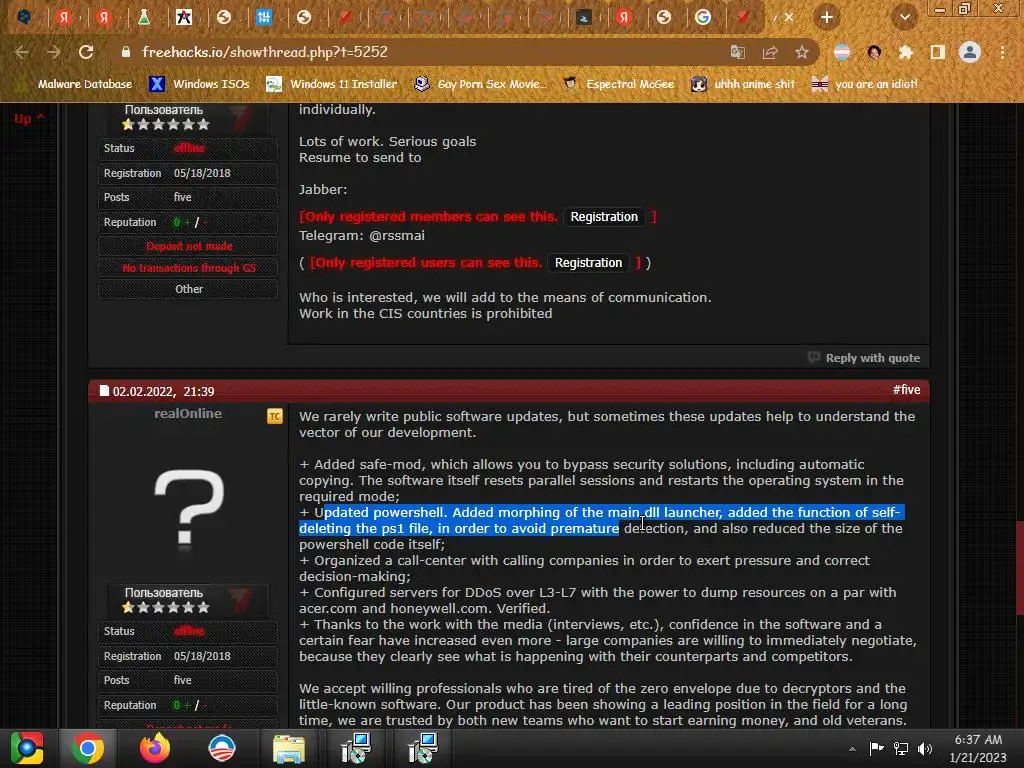
Task: Open the round red-white-blue logo taskbar app
Action: click(221, 748)
